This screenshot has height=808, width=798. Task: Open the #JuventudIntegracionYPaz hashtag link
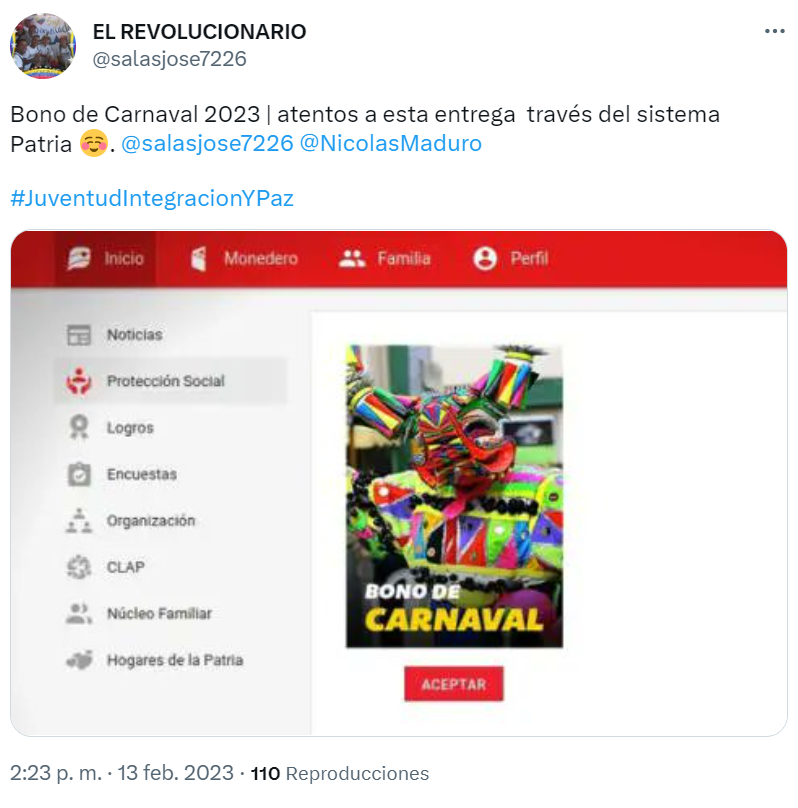152,198
